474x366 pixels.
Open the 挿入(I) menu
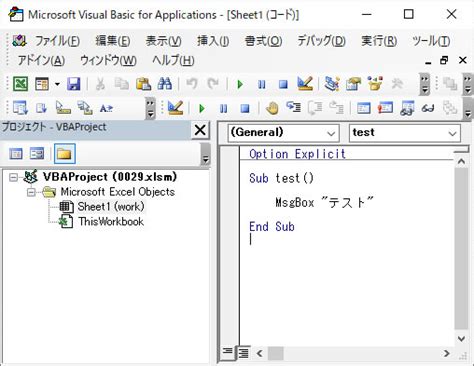click(213, 41)
